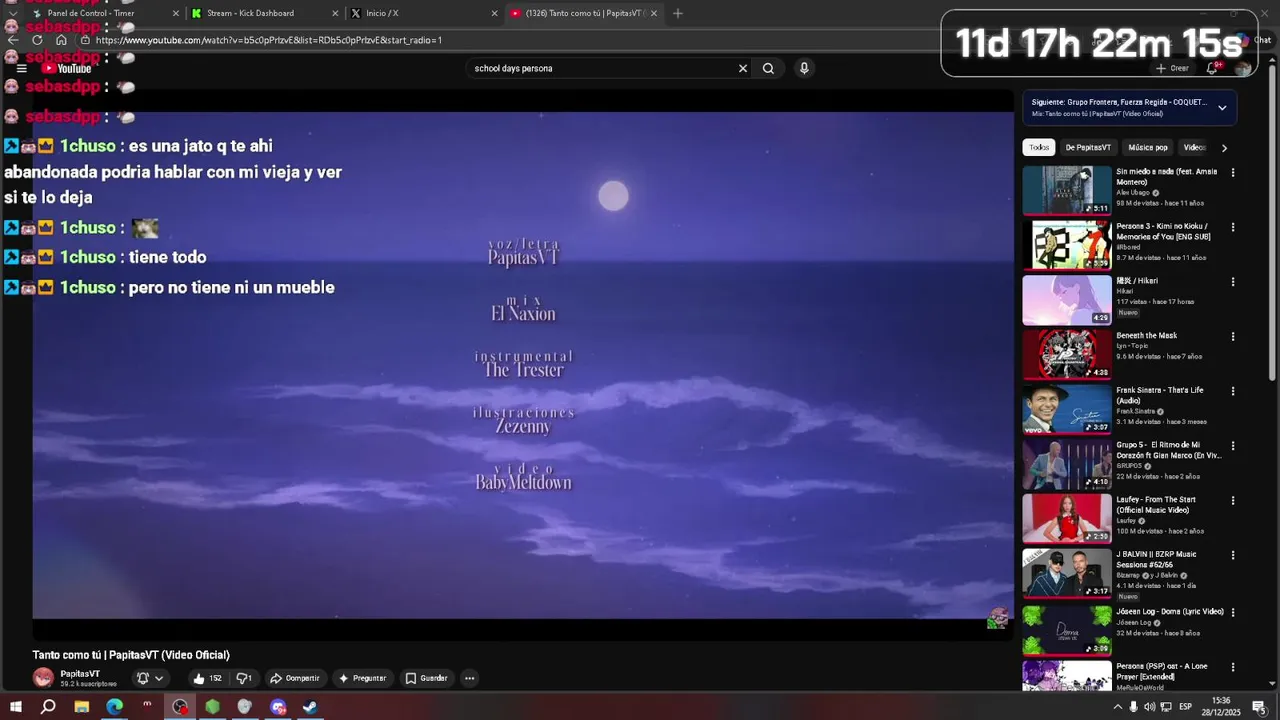Go to the YouTube home logo

click(66, 68)
